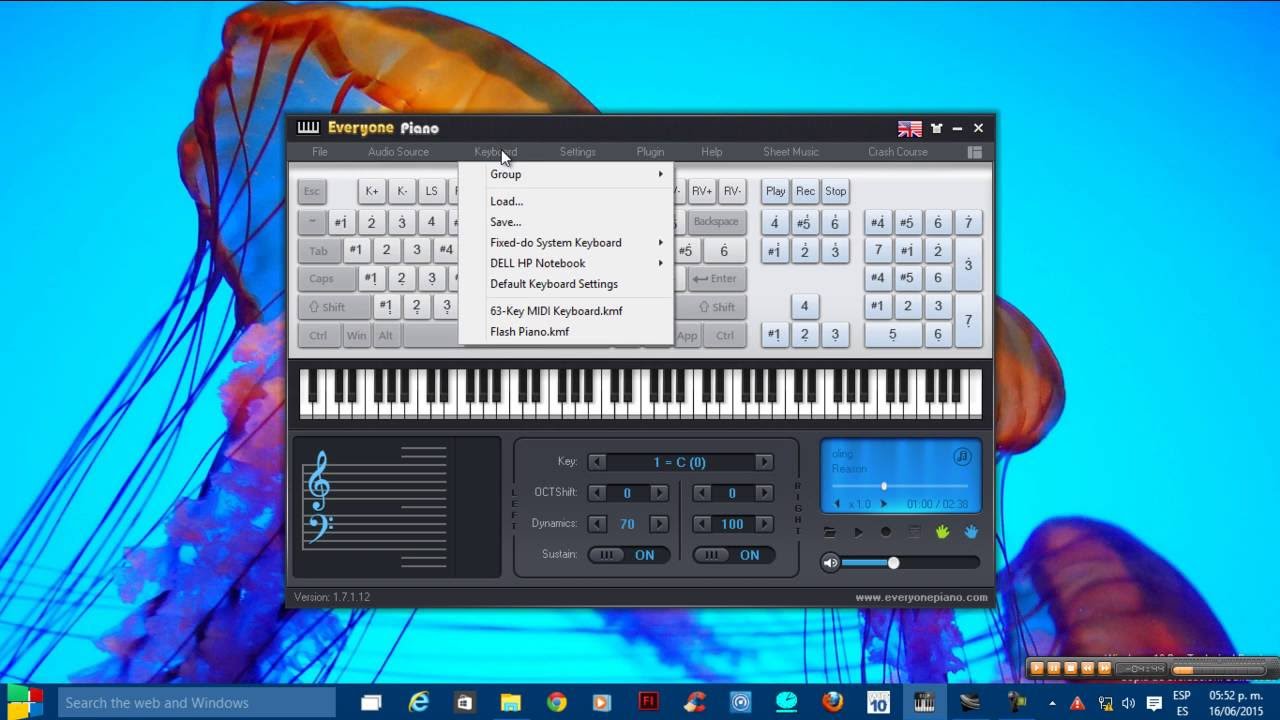
Task: Move the song progress slider knob
Action: point(884,486)
